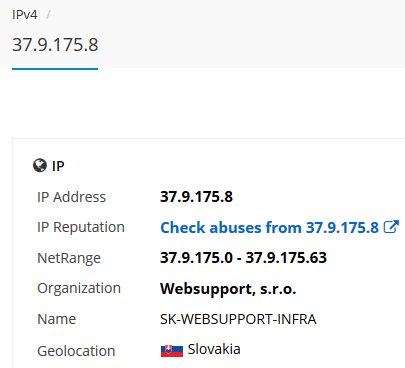The height and width of the screenshot is (368, 405).
Task: Click the IP Reputation field label
Action: (x=81, y=227)
